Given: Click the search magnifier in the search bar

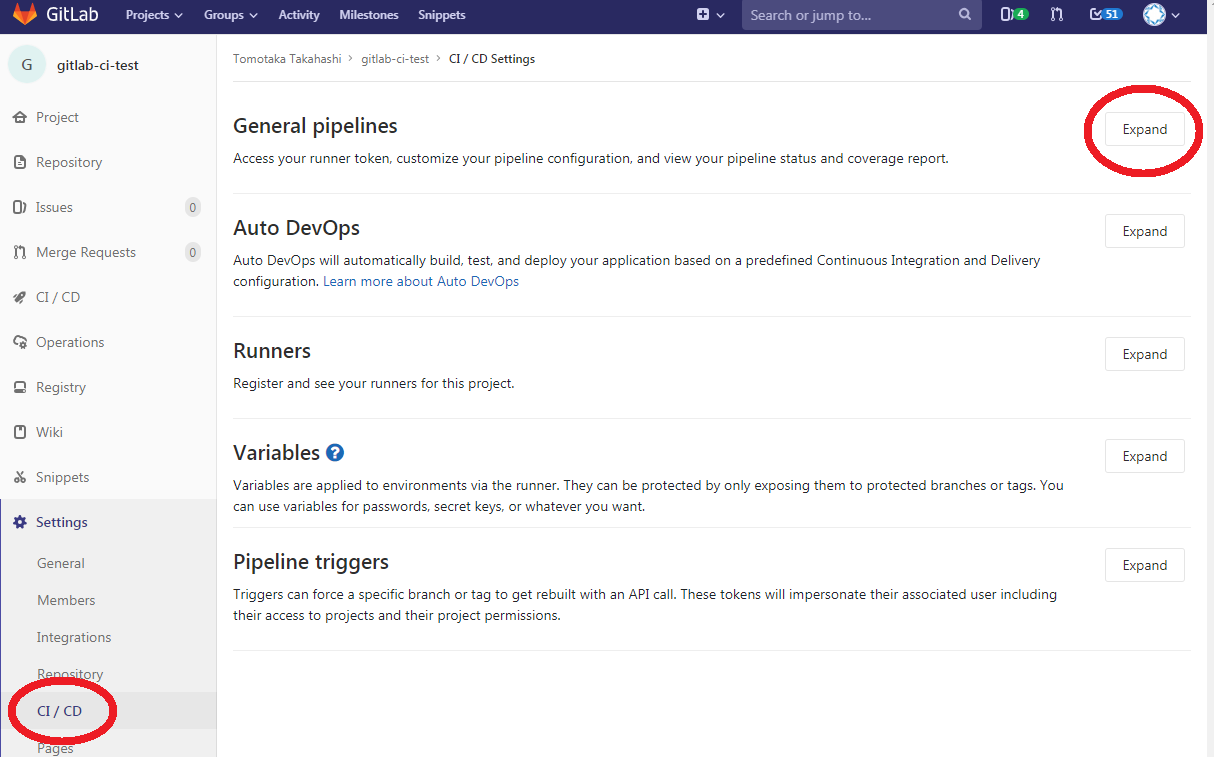Looking at the screenshot, I should pos(963,15).
